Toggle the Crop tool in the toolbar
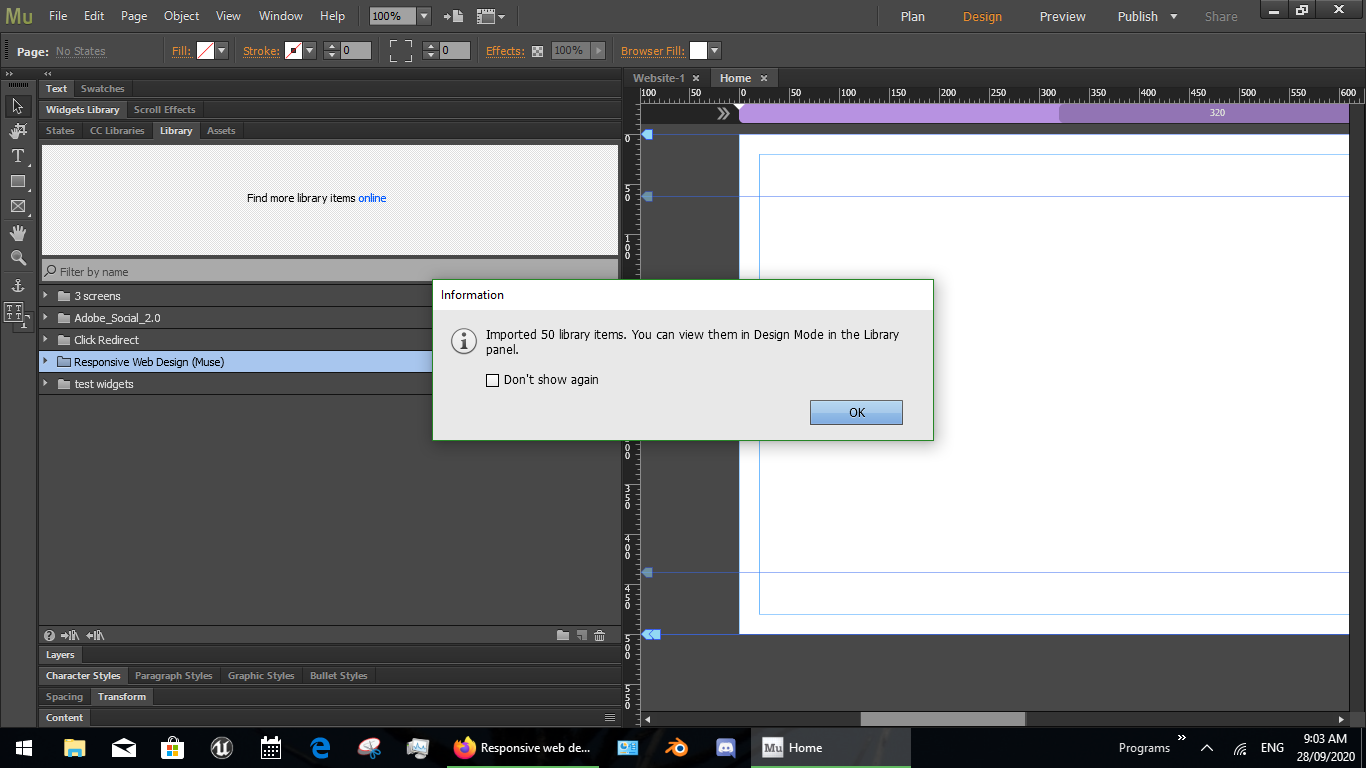 [x=17, y=130]
